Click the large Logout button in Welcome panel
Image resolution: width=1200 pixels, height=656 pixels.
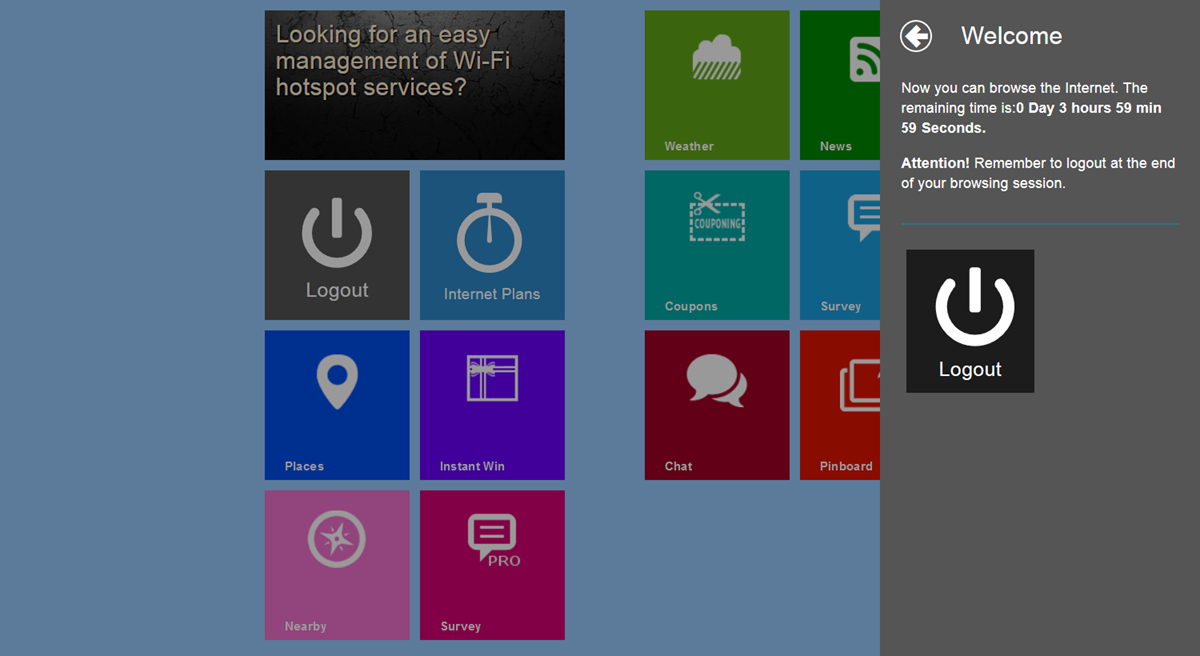(x=970, y=321)
